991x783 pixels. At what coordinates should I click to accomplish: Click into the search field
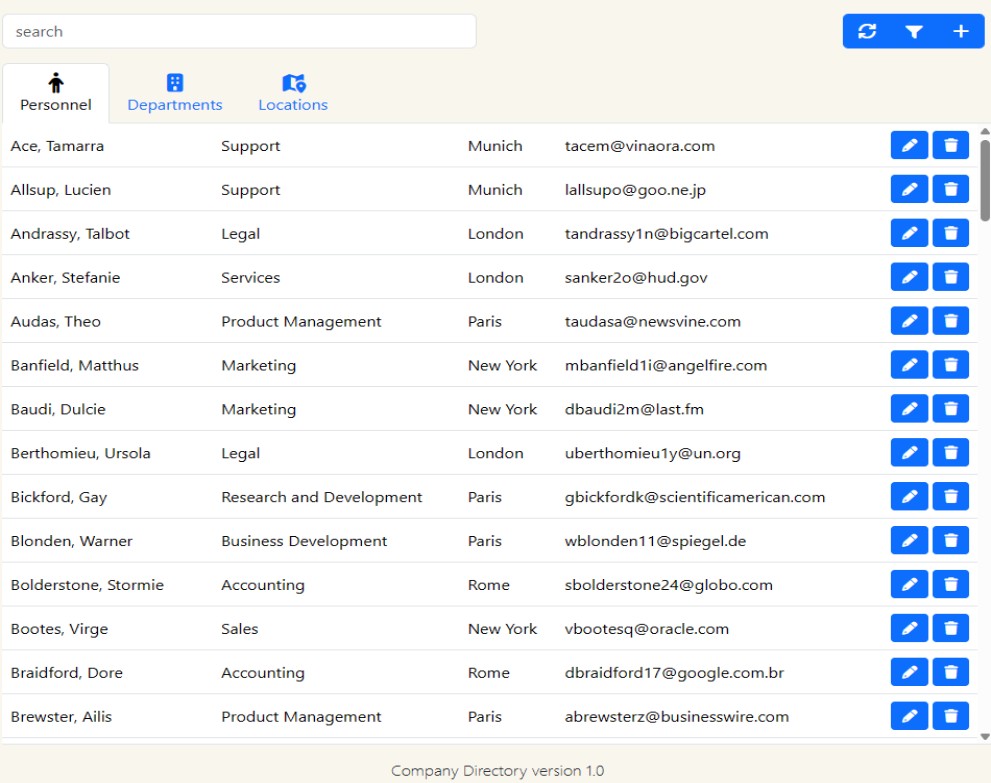[x=239, y=32]
